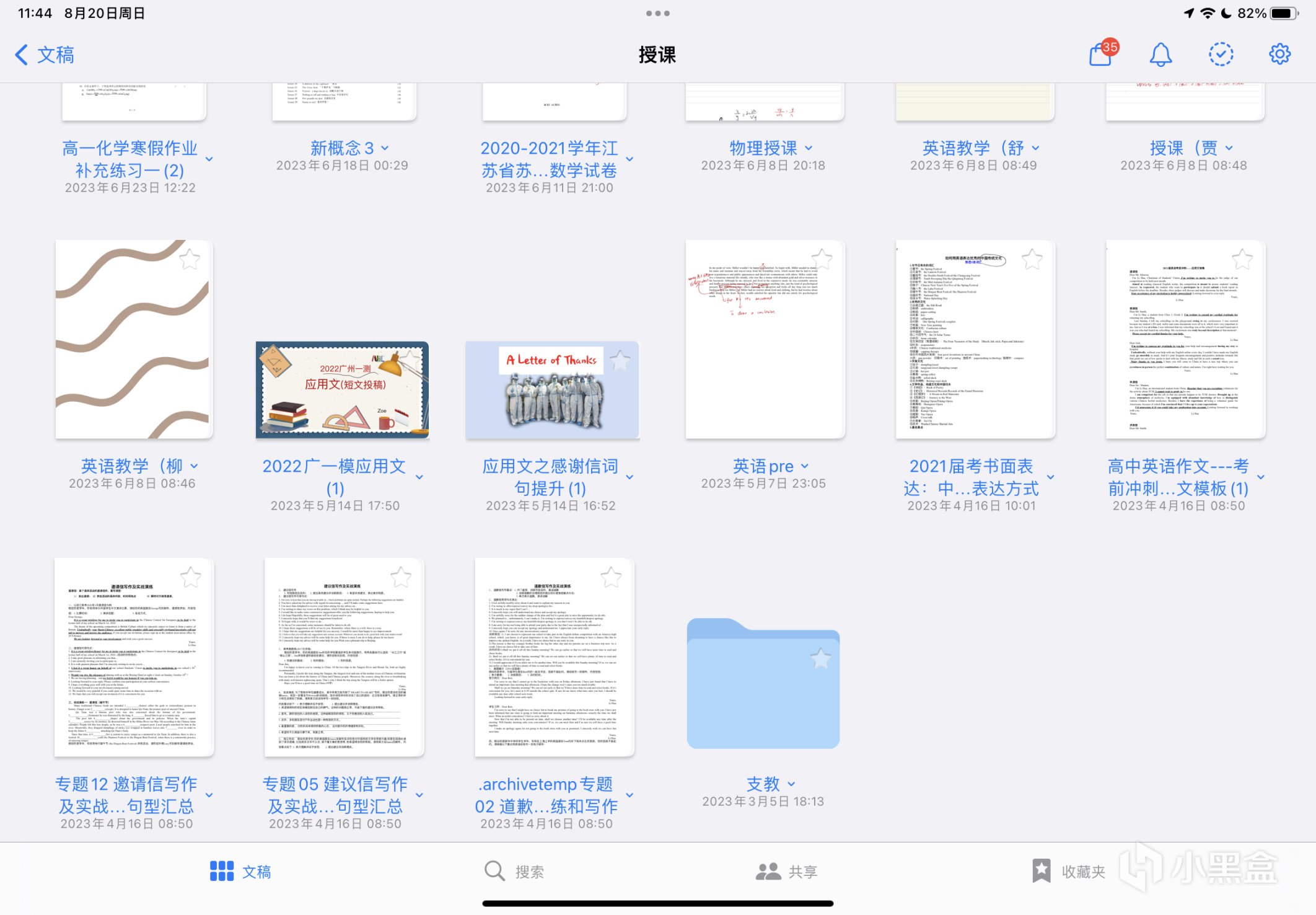The height and width of the screenshot is (915, 1316).
Task: Expand options chevron for 授课（贾
Action: click(x=1229, y=148)
